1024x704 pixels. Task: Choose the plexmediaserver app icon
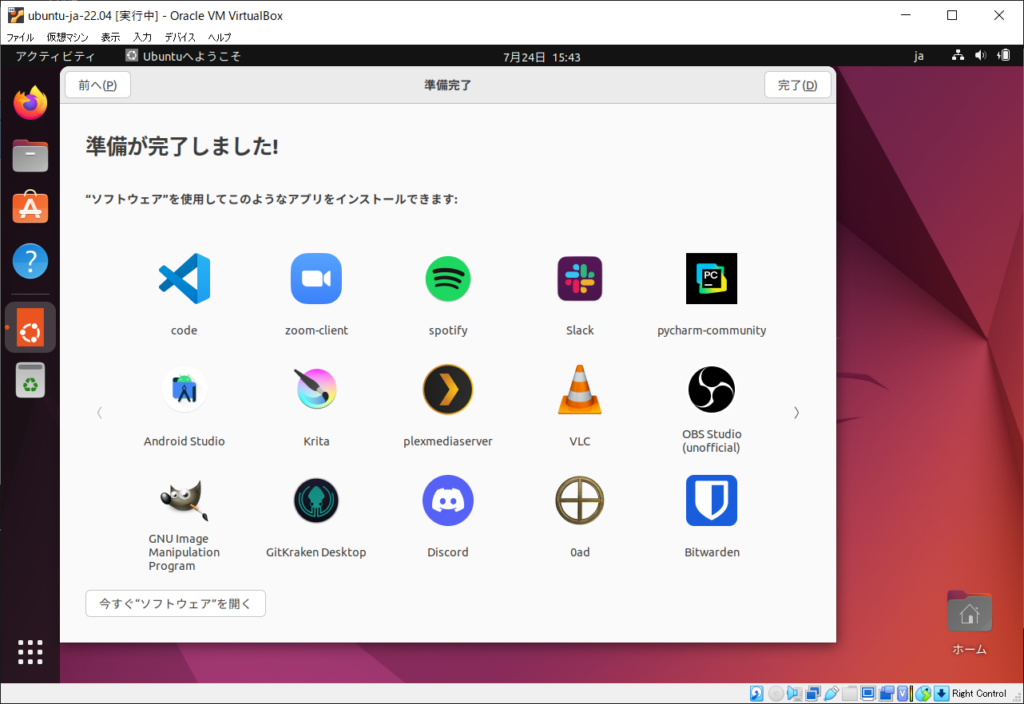pos(448,389)
